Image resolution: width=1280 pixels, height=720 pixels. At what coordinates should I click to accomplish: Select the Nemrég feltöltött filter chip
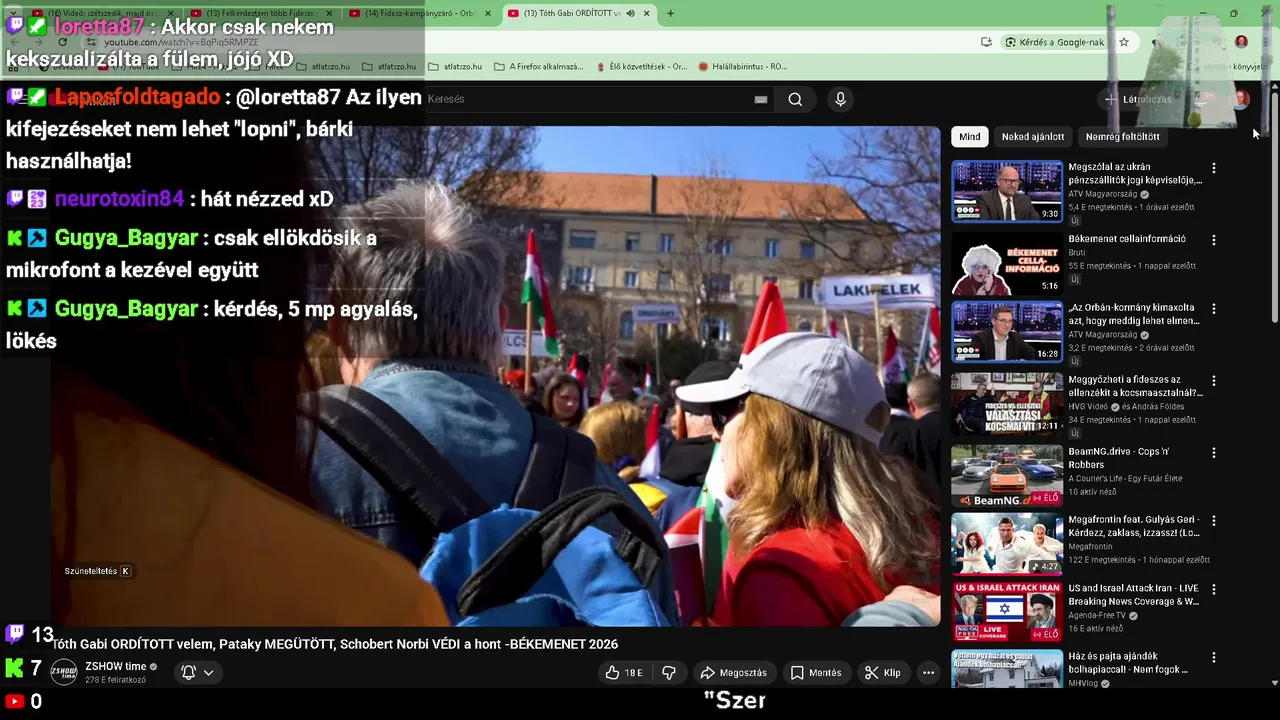pos(1123,136)
